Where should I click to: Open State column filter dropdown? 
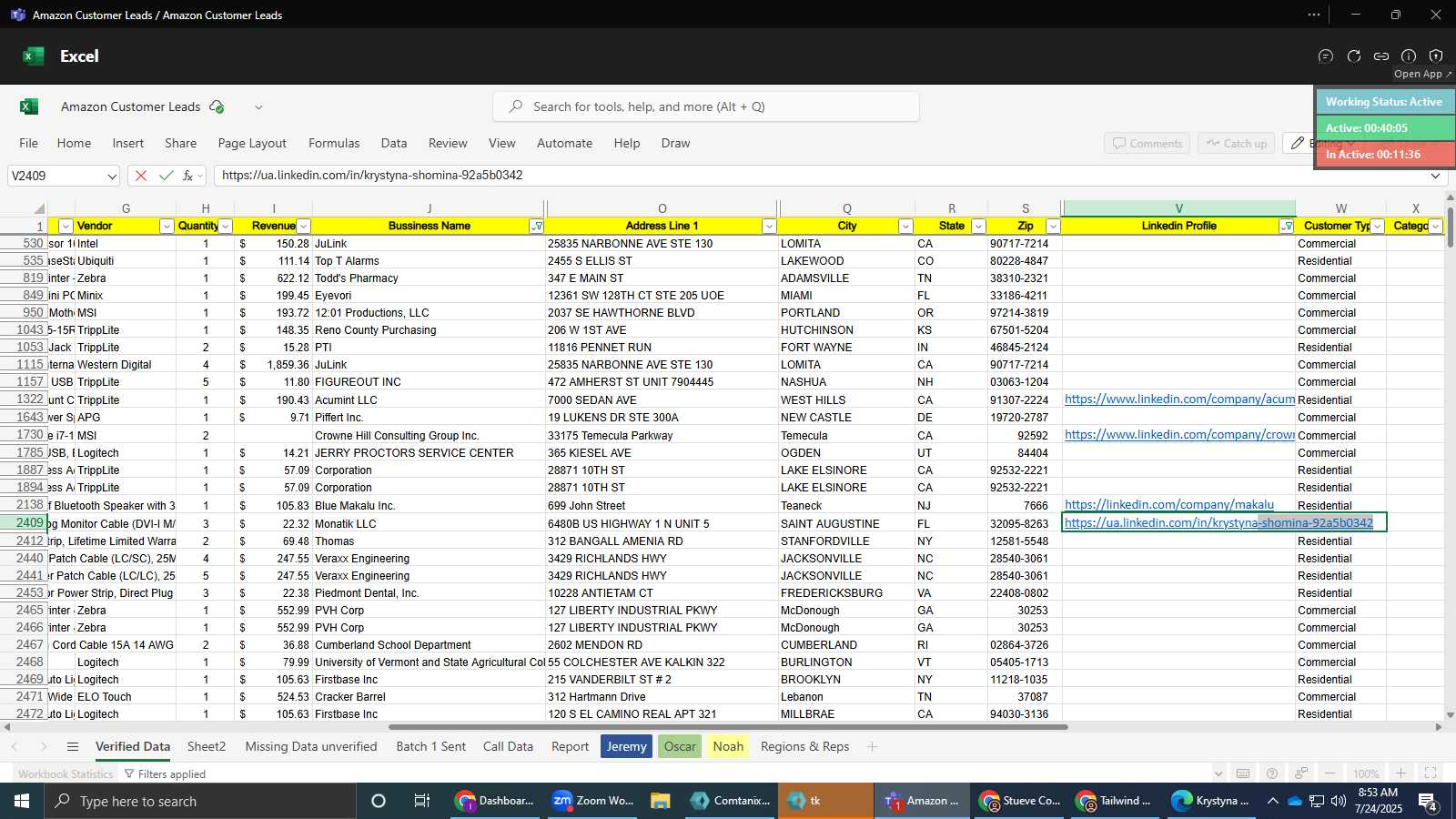tap(978, 227)
